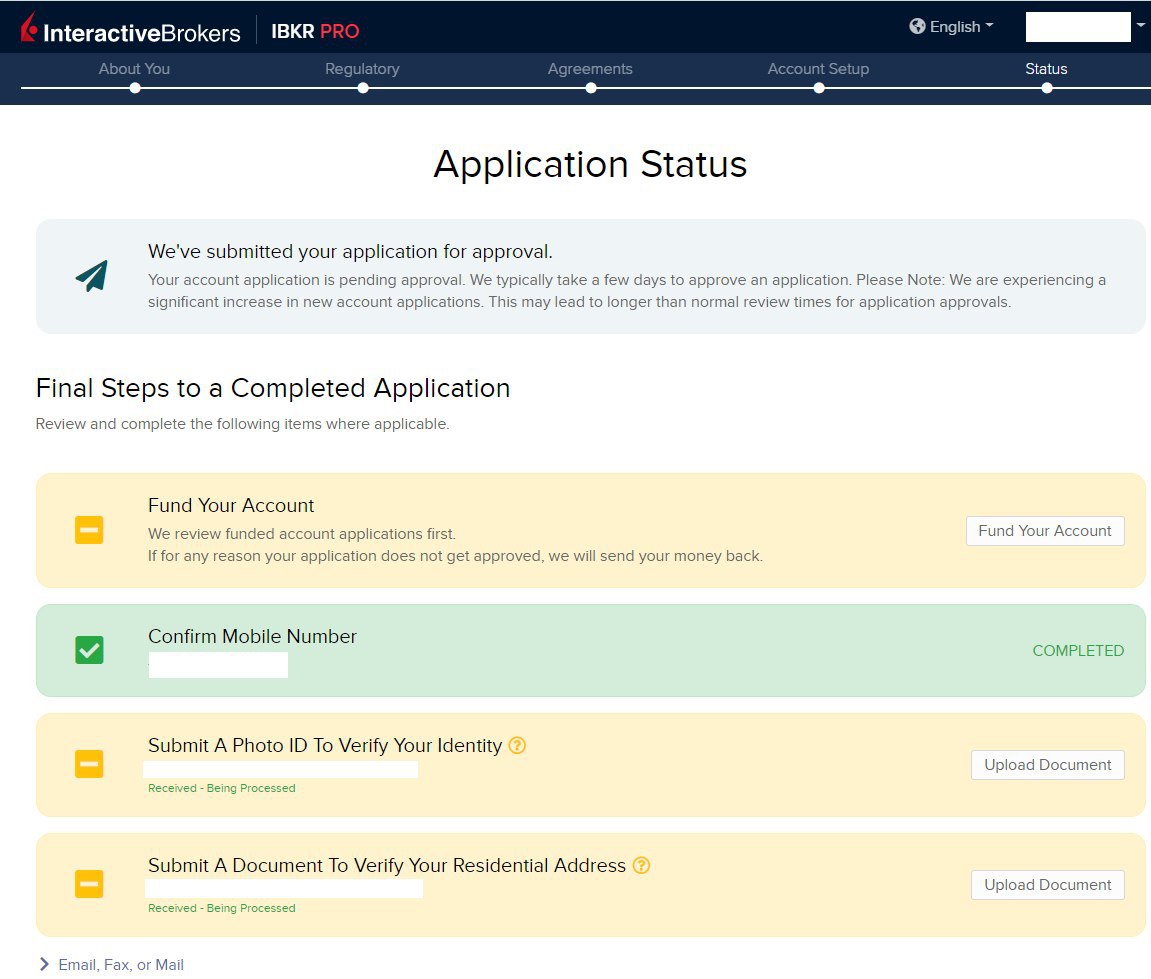Click green checkmark for Confirm Mobile Number
Screen dimensions: 1151x979
[89, 650]
